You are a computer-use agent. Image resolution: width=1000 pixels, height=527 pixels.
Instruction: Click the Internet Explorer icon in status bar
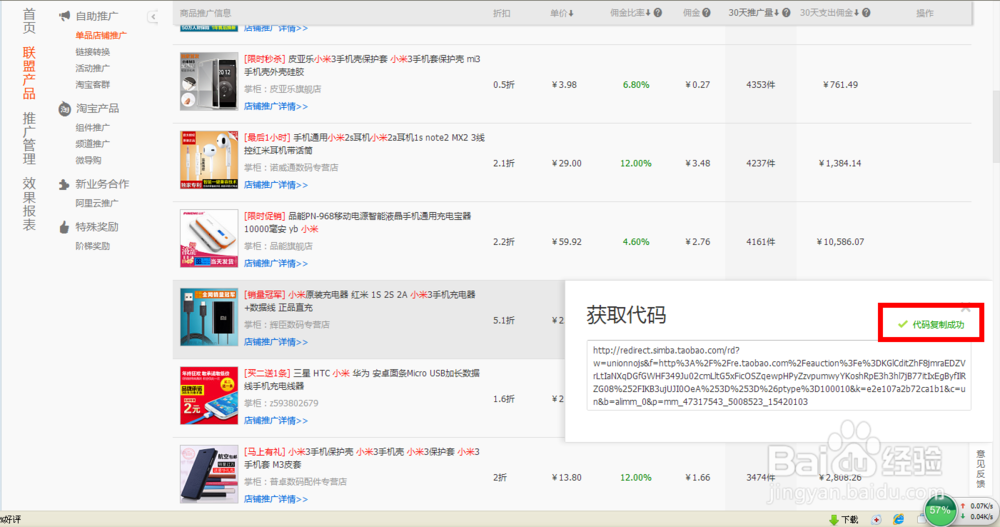point(899,519)
